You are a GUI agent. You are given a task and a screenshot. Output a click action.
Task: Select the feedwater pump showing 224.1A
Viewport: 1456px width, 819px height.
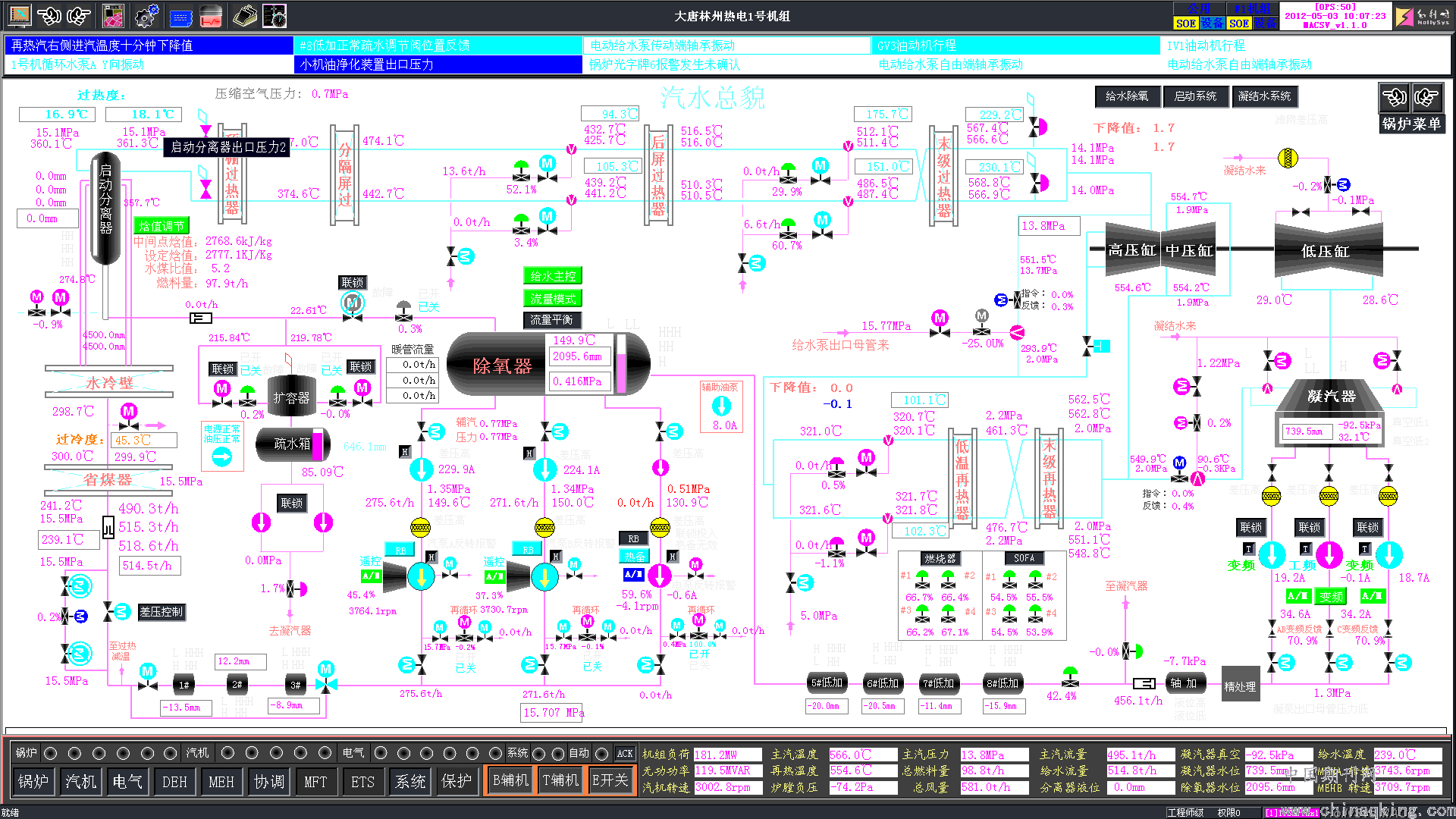[544, 470]
